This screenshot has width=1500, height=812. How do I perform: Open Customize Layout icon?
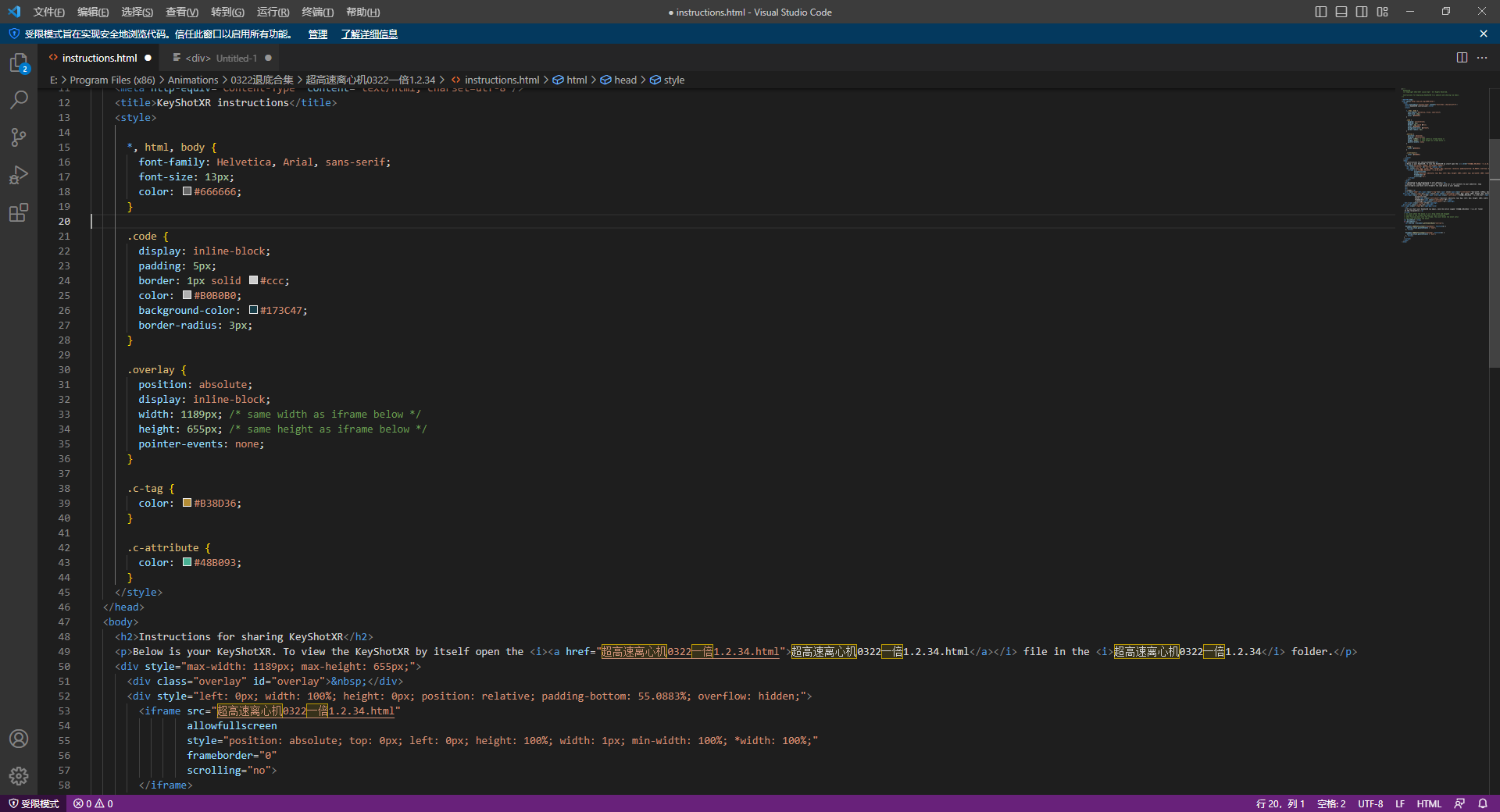tap(1383, 12)
